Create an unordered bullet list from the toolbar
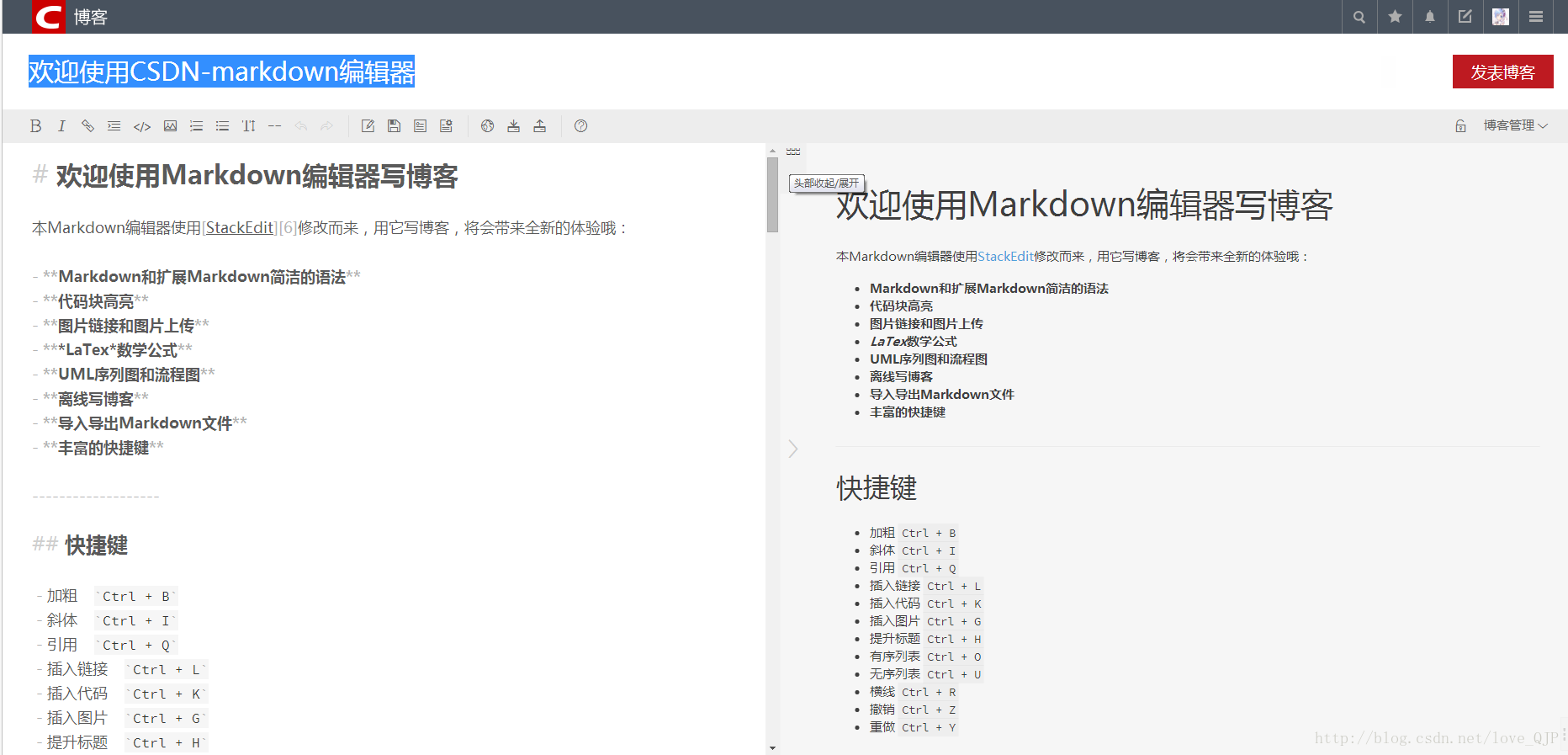Viewport: 1568px width, 755px height. click(222, 126)
